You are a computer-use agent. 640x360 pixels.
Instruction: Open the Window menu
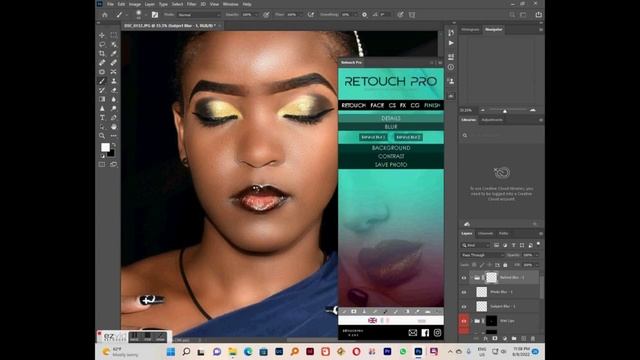point(230,4)
